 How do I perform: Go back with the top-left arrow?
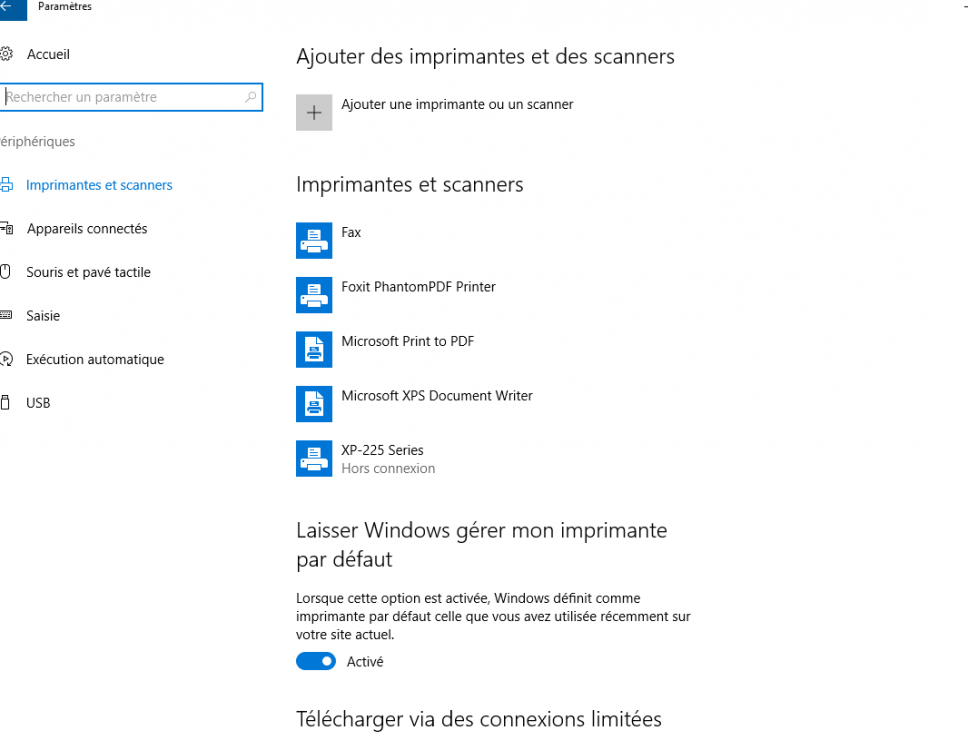(x=6, y=7)
